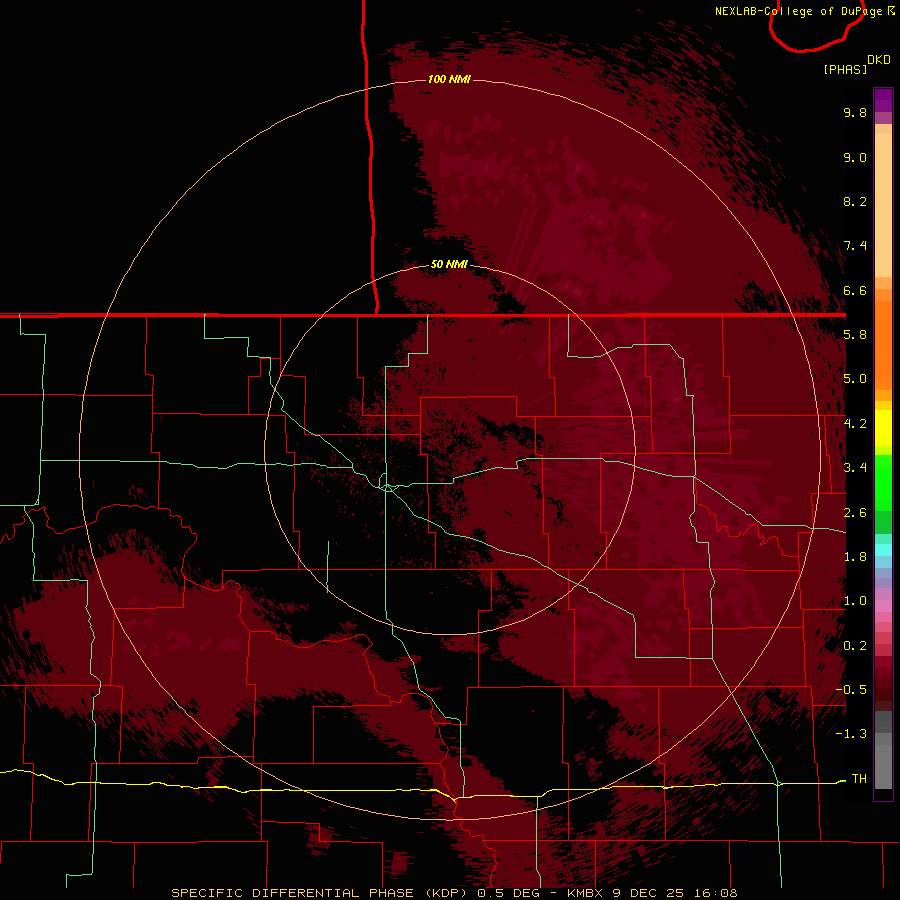Image resolution: width=900 pixels, height=900 pixels.
Task: Click the 7.4 scale value
Action: point(855,246)
